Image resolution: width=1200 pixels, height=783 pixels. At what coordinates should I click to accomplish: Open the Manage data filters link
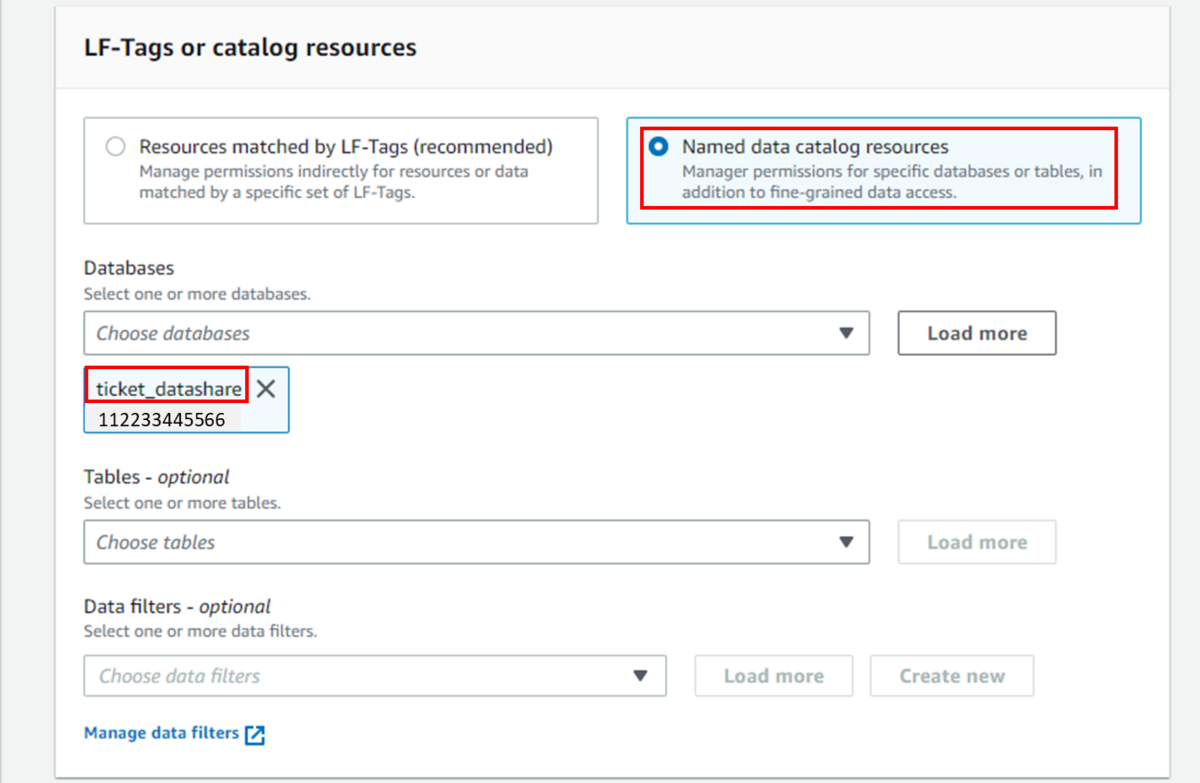coord(161,733)
